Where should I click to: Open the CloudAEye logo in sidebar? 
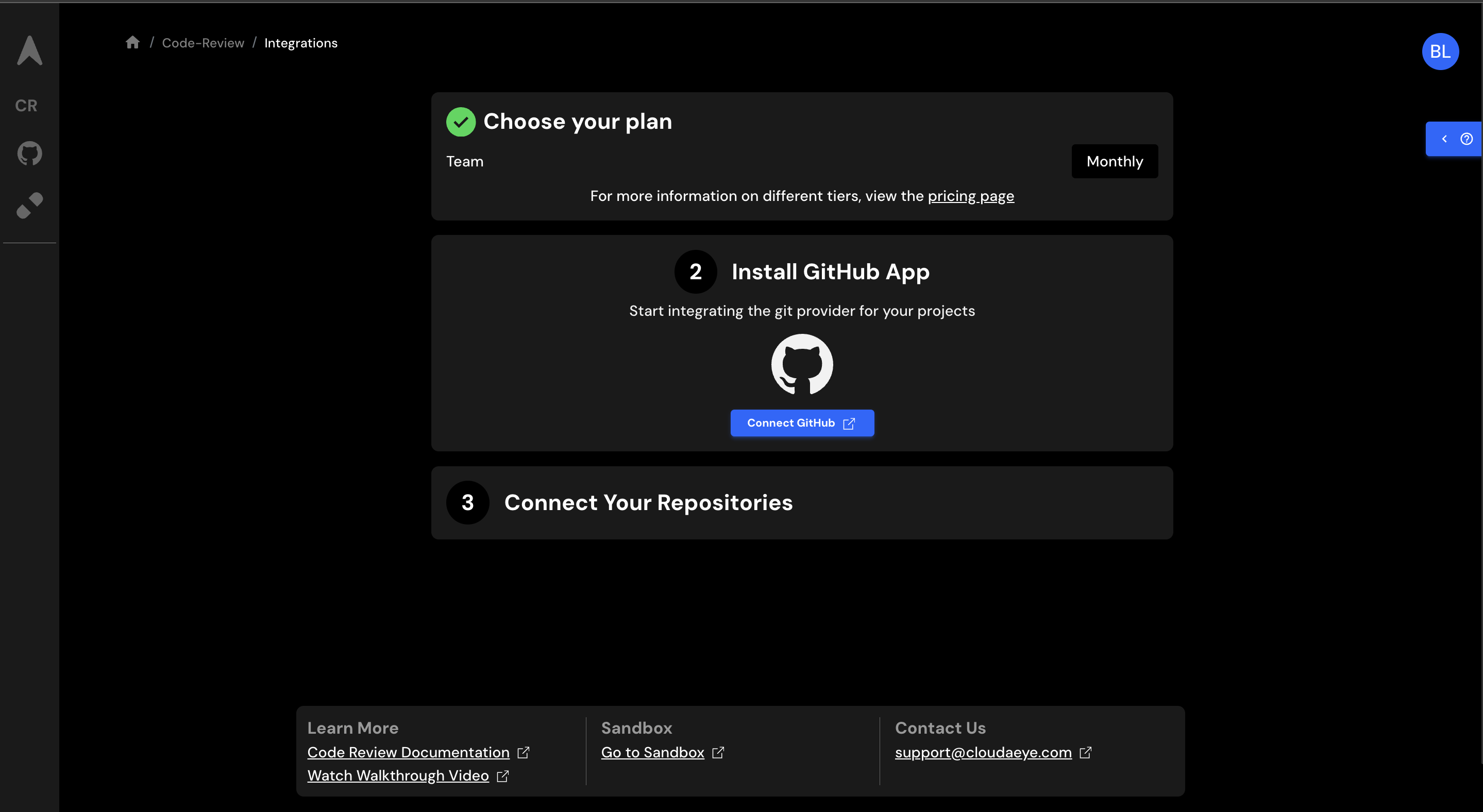click(x=29, y=50)
